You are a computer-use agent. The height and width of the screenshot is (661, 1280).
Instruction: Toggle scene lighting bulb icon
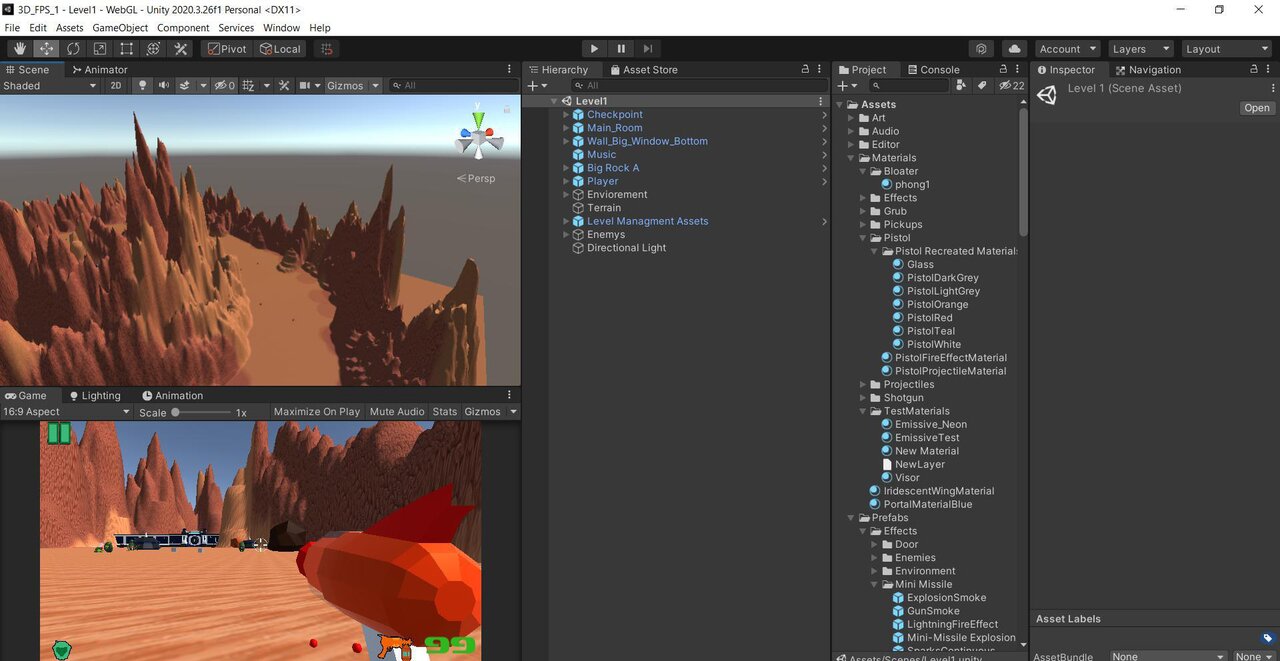[x=142, y=86]
